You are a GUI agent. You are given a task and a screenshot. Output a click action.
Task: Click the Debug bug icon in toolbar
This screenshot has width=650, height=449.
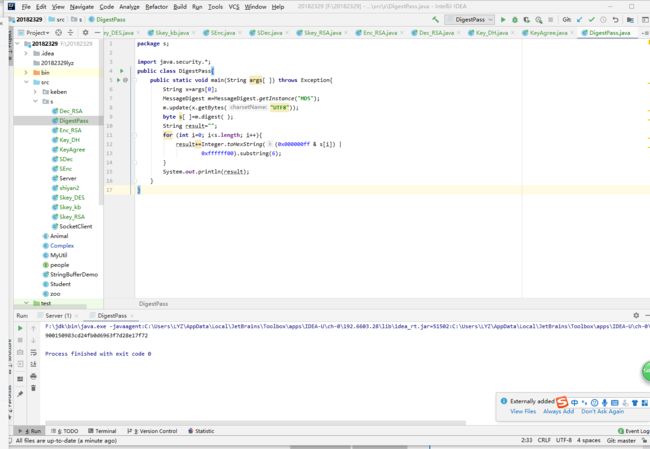[x=516, y=19]
